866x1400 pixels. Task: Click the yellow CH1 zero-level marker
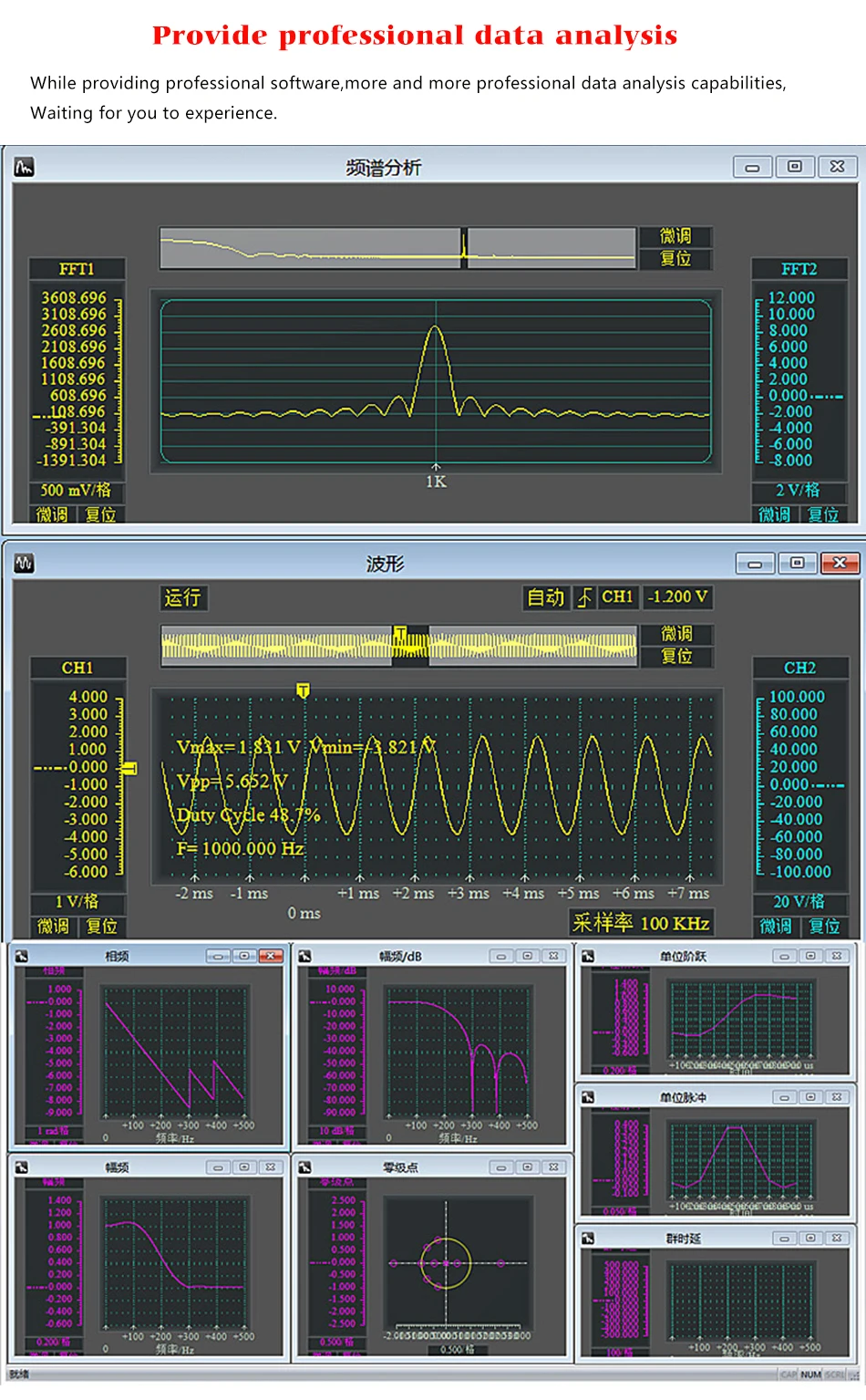point(129,768)
